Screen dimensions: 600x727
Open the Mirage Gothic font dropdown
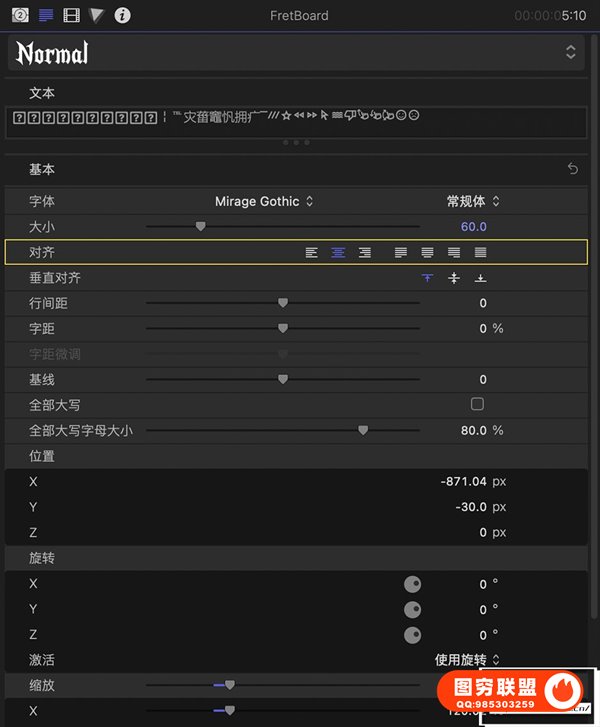[264, 201]
